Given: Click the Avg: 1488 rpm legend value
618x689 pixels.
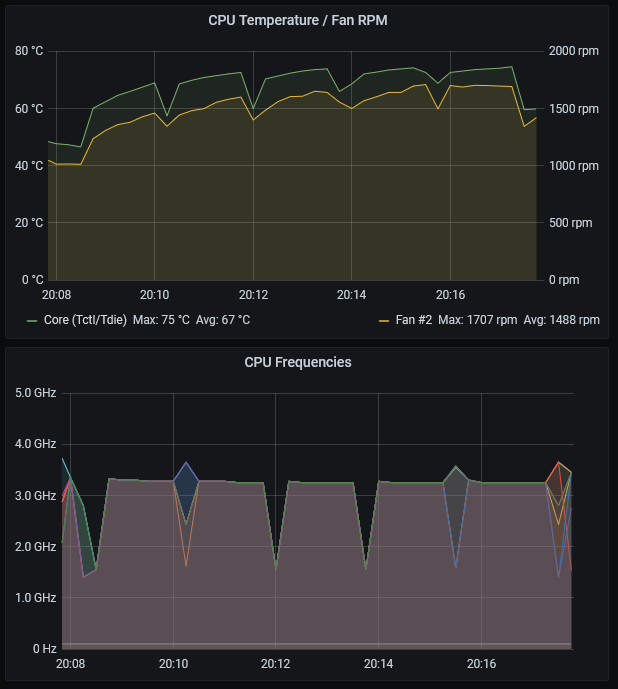Looking at the screenshot, I should coord(562,320).
